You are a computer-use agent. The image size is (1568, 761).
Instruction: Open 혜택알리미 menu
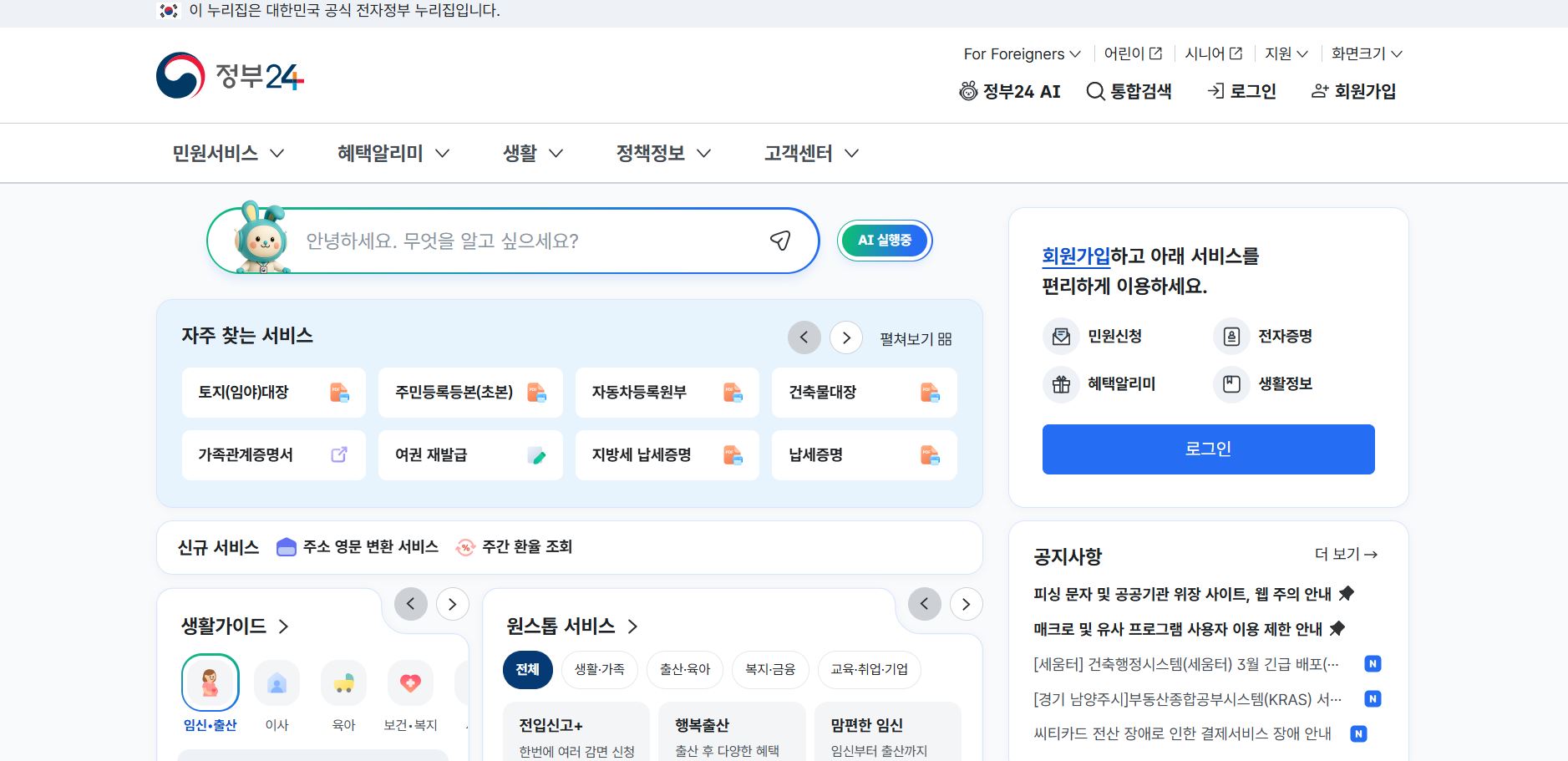(393, 154)
